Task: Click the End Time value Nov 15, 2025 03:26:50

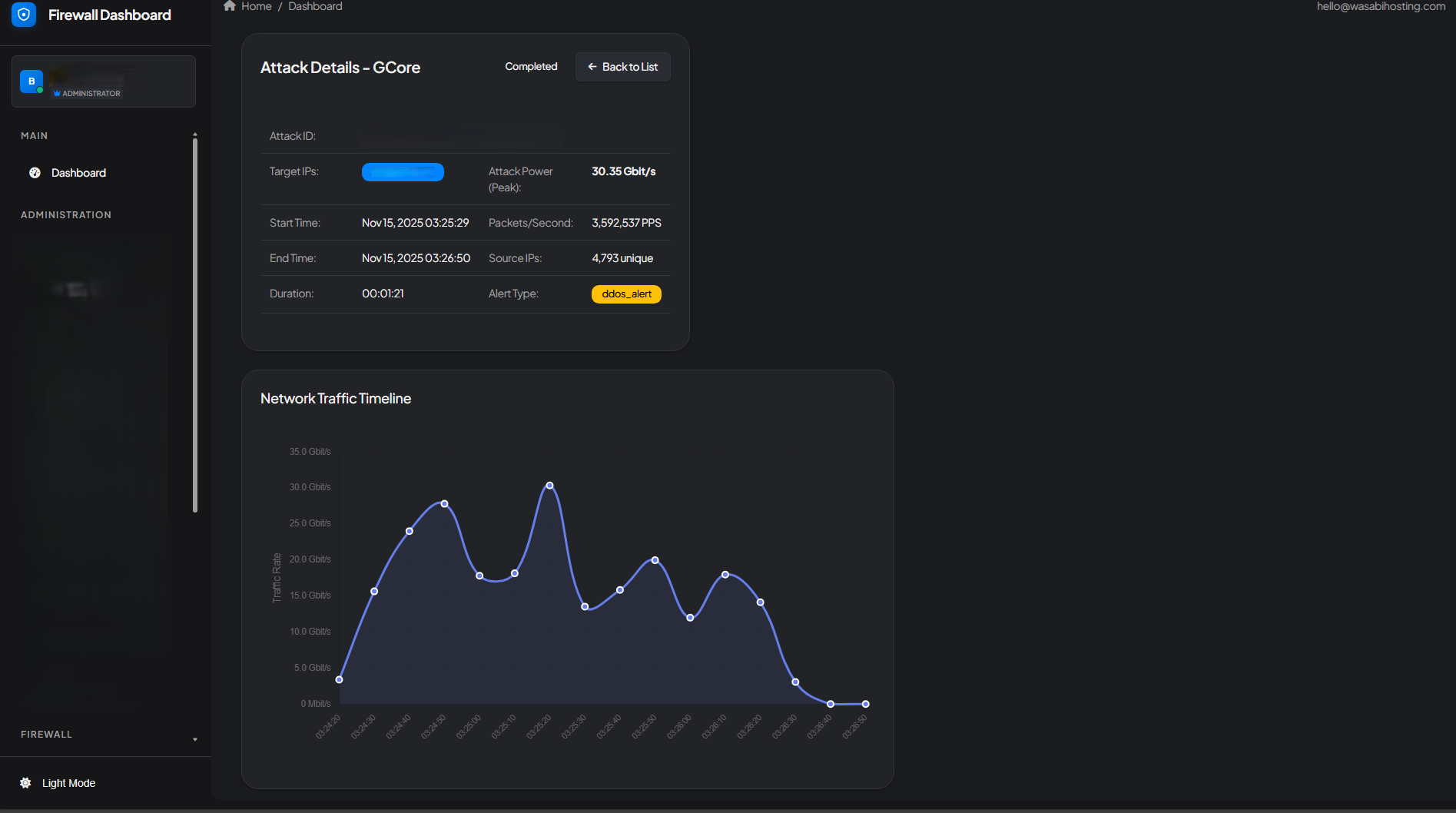Action: click(x=416, y=258)
